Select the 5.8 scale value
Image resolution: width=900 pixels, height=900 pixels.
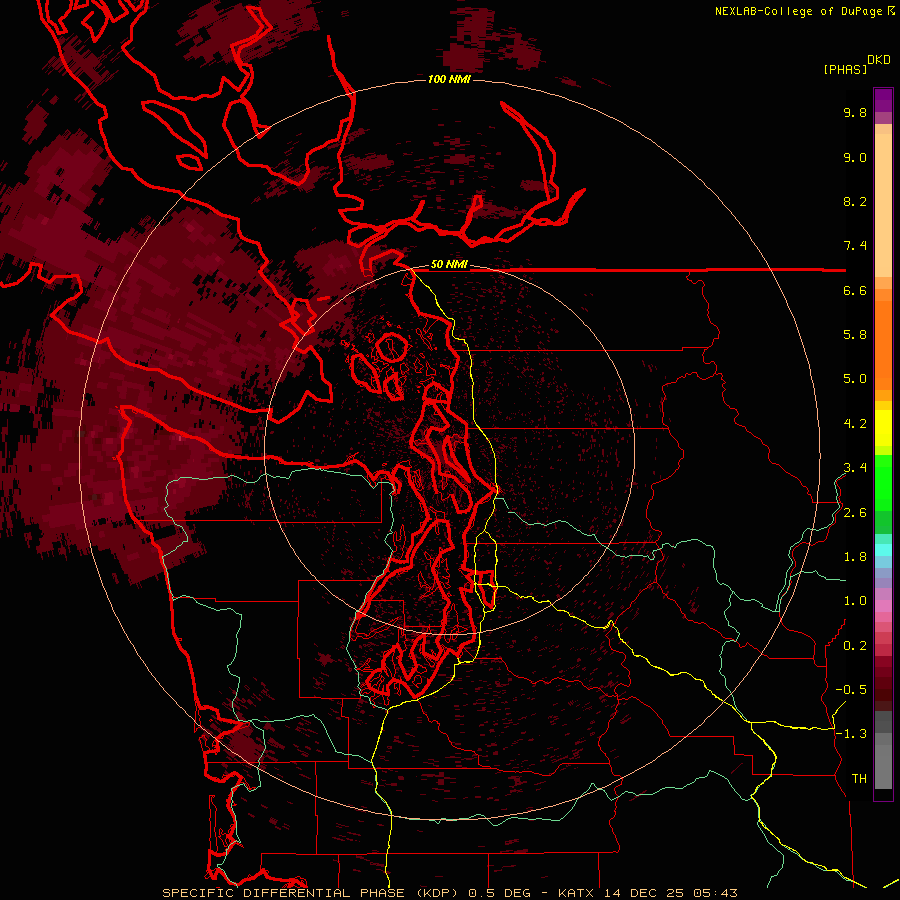[855, 335]
